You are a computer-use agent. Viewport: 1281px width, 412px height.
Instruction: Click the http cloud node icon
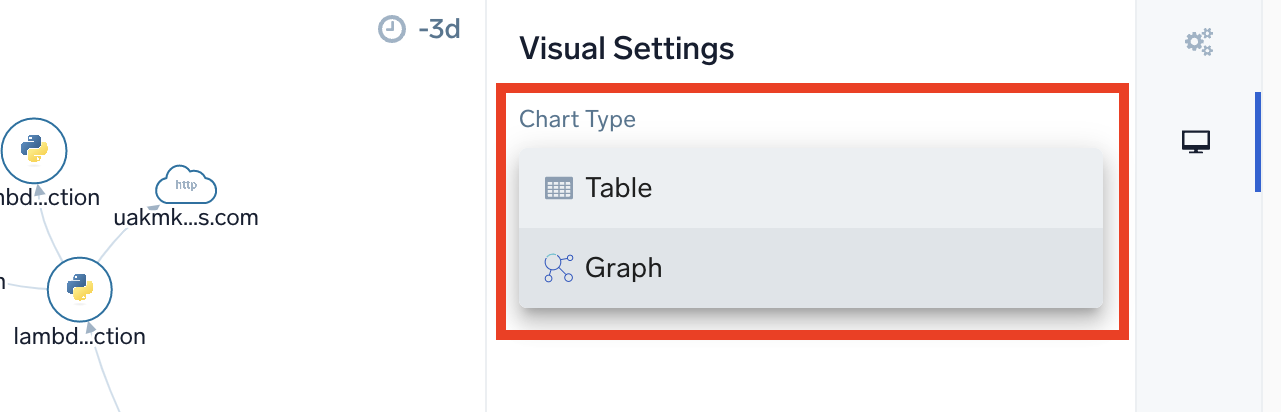[186, 186]
